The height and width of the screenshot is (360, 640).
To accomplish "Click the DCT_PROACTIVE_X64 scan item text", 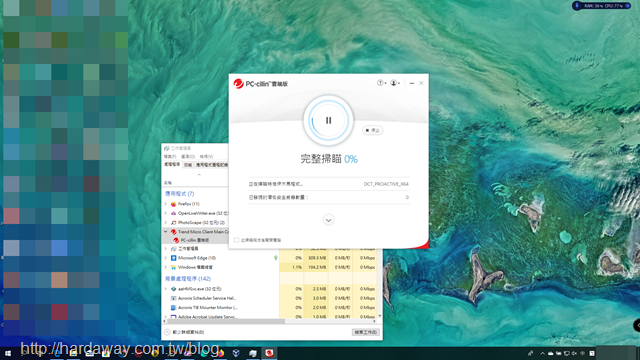I will pos(386,184).
